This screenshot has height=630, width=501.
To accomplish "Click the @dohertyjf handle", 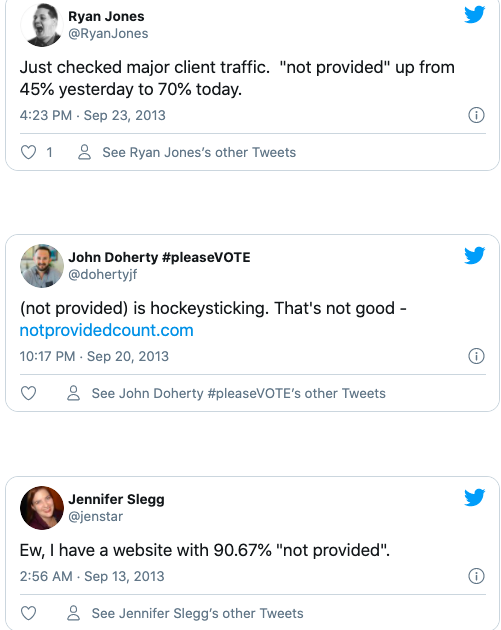I will click(103, 274).
